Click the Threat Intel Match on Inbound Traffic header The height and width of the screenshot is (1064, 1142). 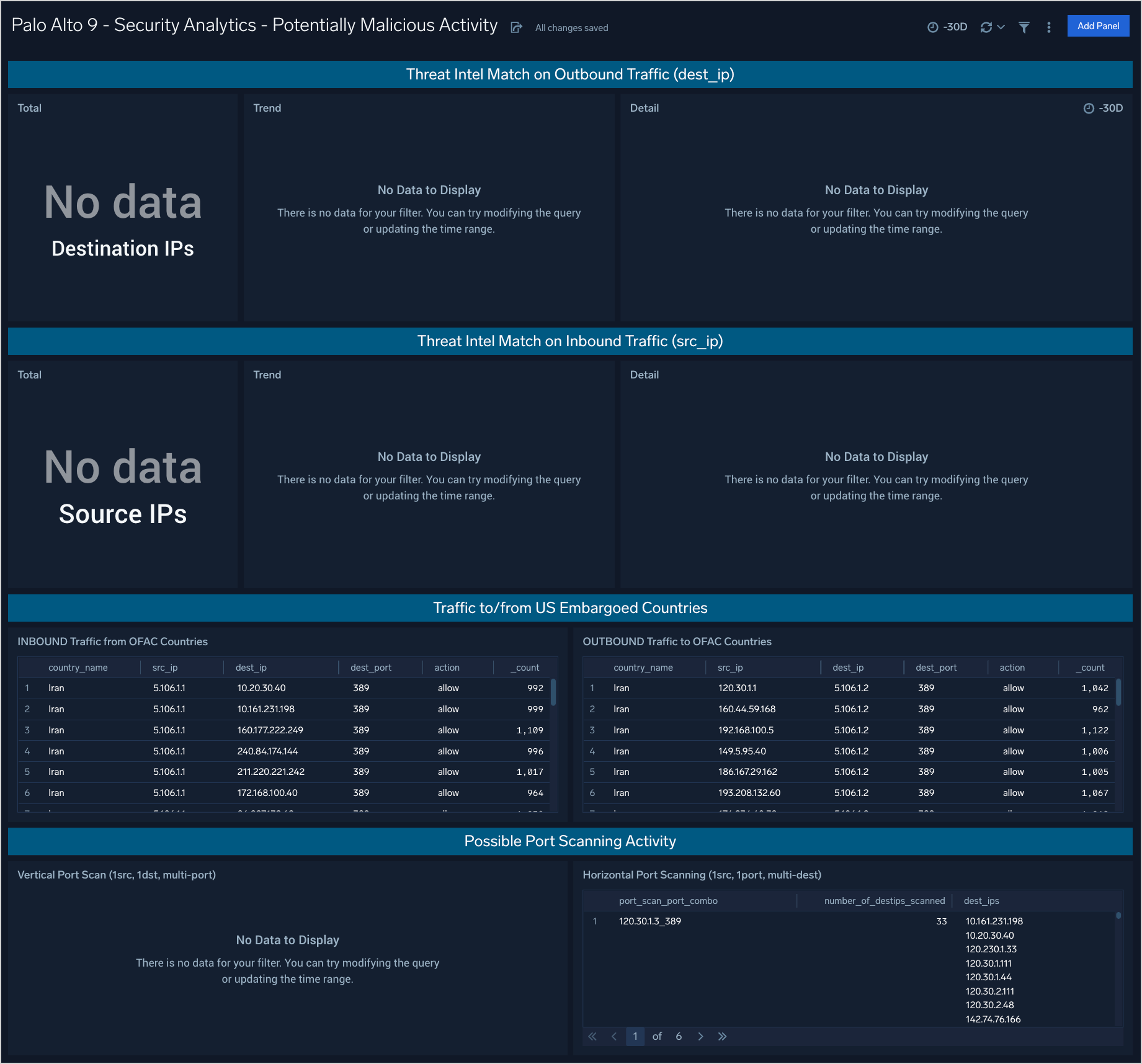click(570, 341)
